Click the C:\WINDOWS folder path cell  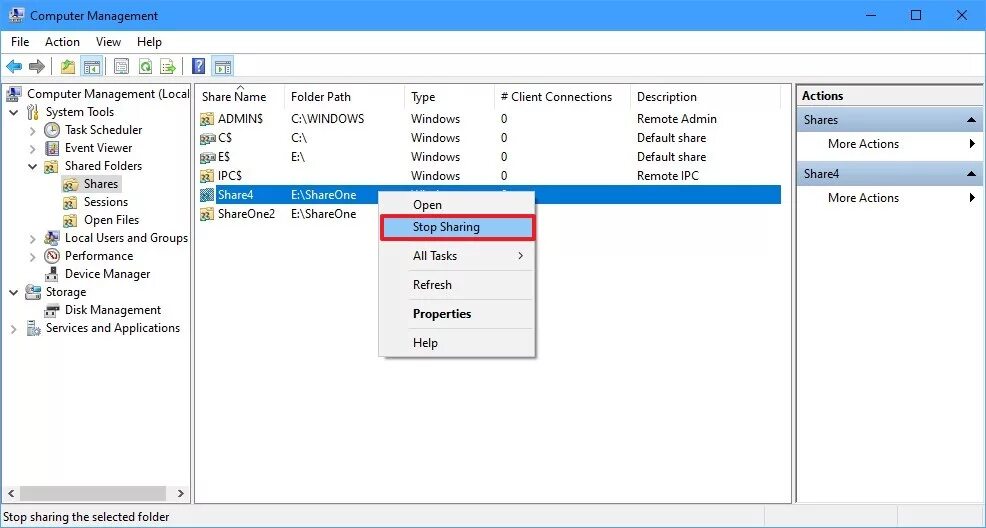(x=328, y=119)
